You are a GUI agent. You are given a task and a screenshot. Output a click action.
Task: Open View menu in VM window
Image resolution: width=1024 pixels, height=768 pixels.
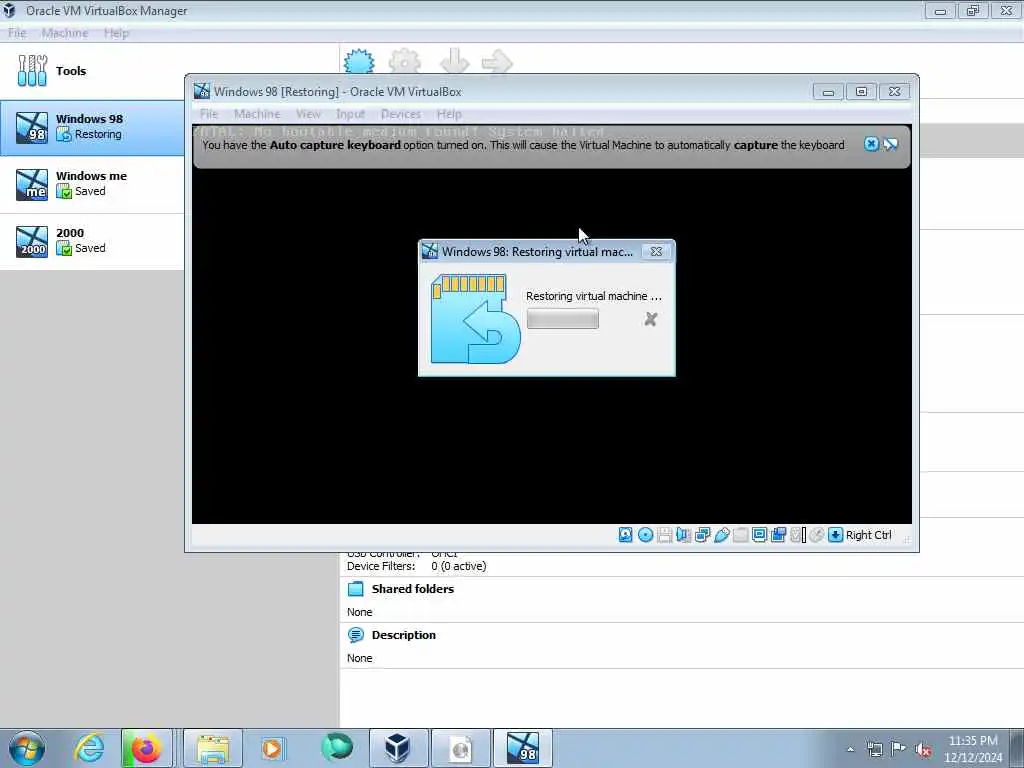(x=308, y=114)
